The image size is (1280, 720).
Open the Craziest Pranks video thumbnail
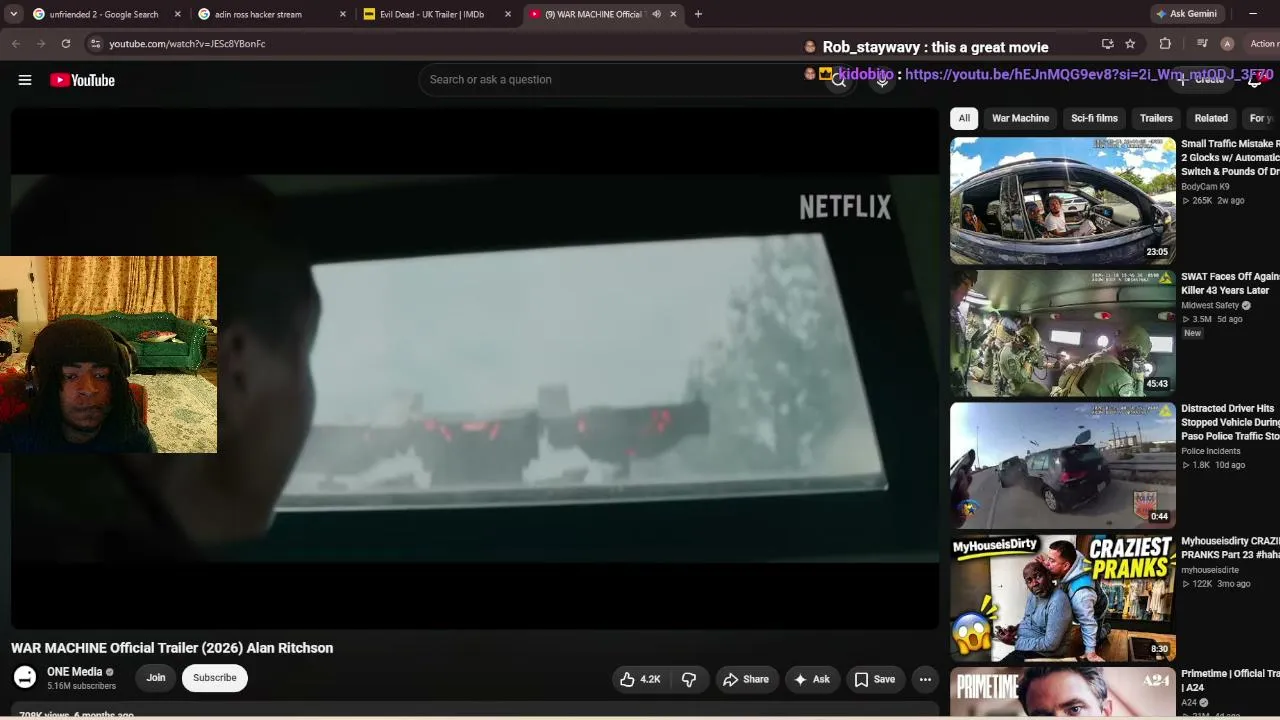point(1063,599)
